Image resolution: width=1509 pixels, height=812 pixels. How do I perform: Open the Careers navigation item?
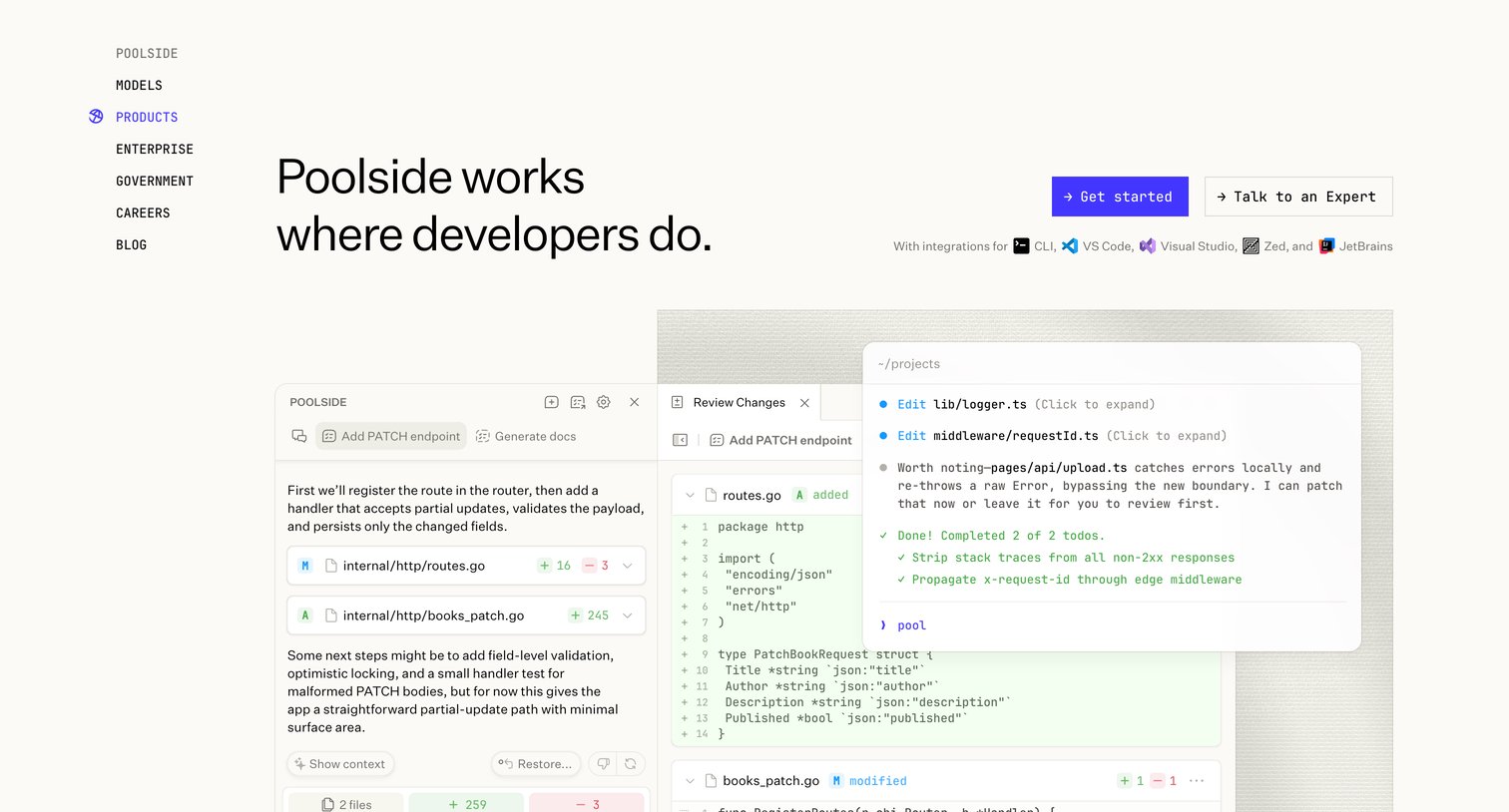(143, 212)
